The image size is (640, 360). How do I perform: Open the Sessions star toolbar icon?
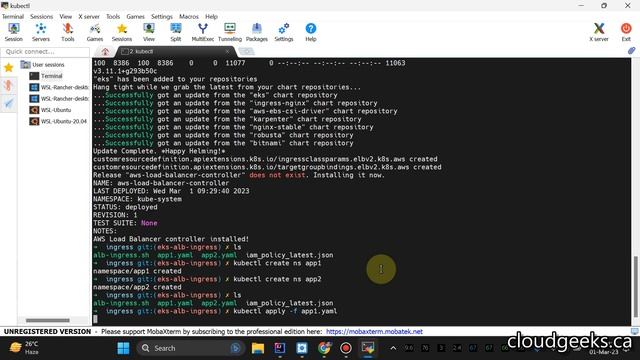point(122,32)
